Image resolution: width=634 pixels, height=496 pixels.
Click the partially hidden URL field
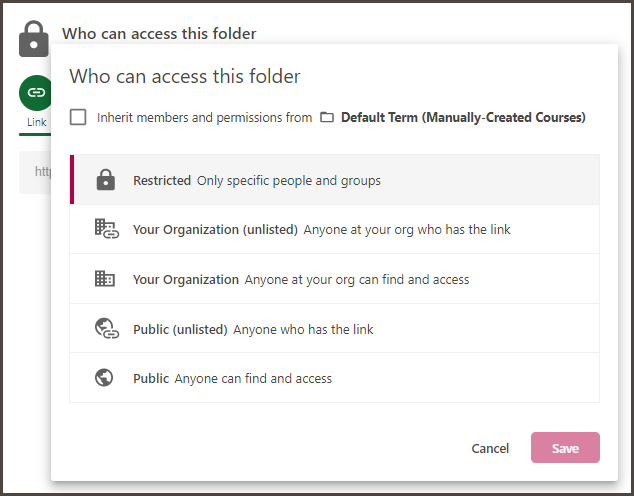(x=38, y=171)
